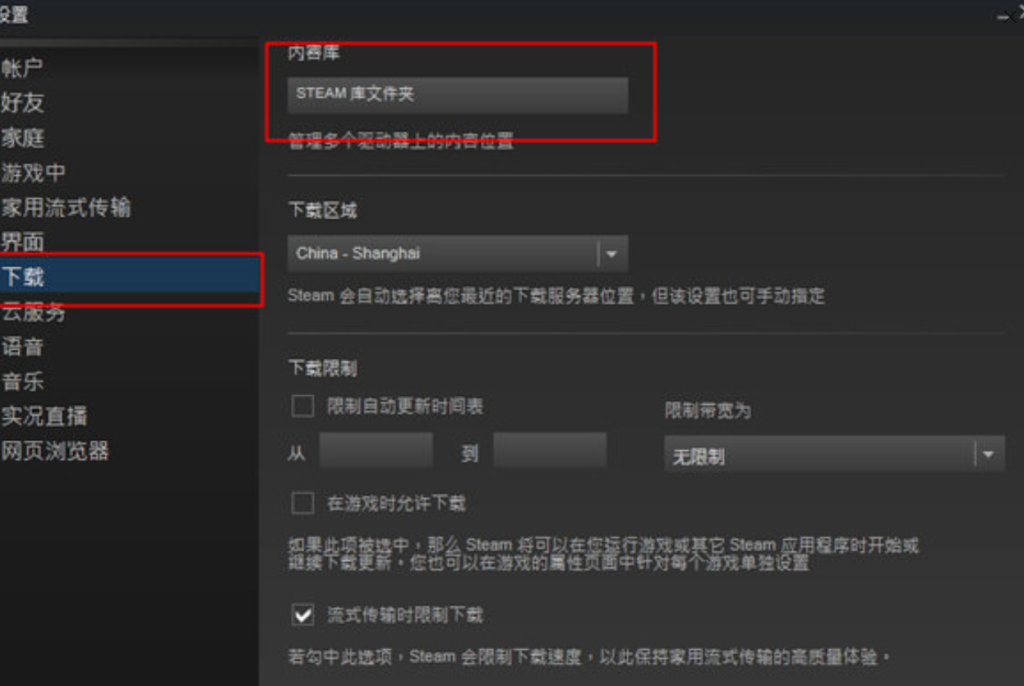Check 在游戏时允许下载 option
The height and width of the screenshot is (686, 1024).
pyautogui.click(x=302, y=503)
